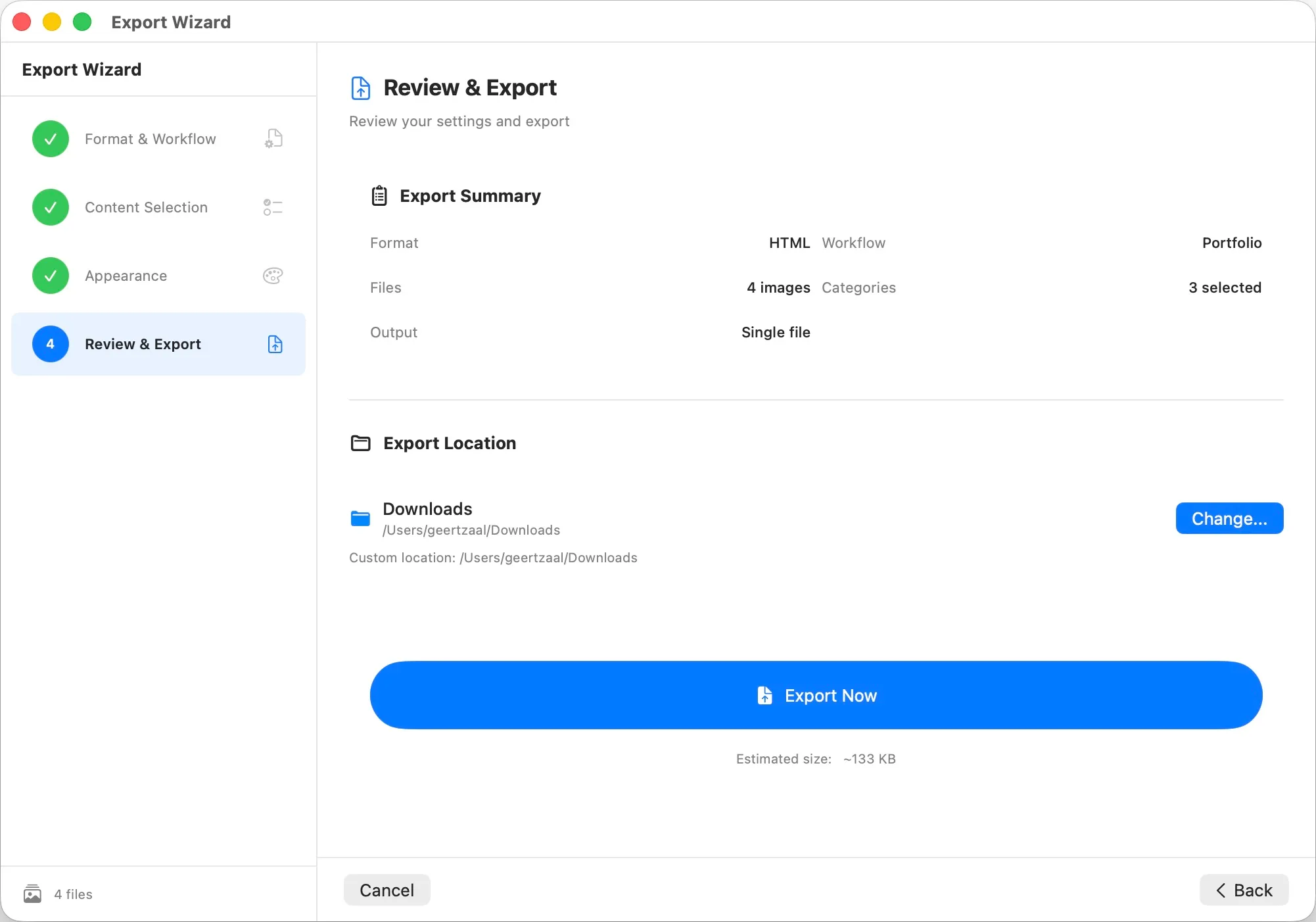The width and height of the screenshot is (1316, 922).
Task: Toggle the Content Selection completion checkmark
Action: click(x=50, y=208)
